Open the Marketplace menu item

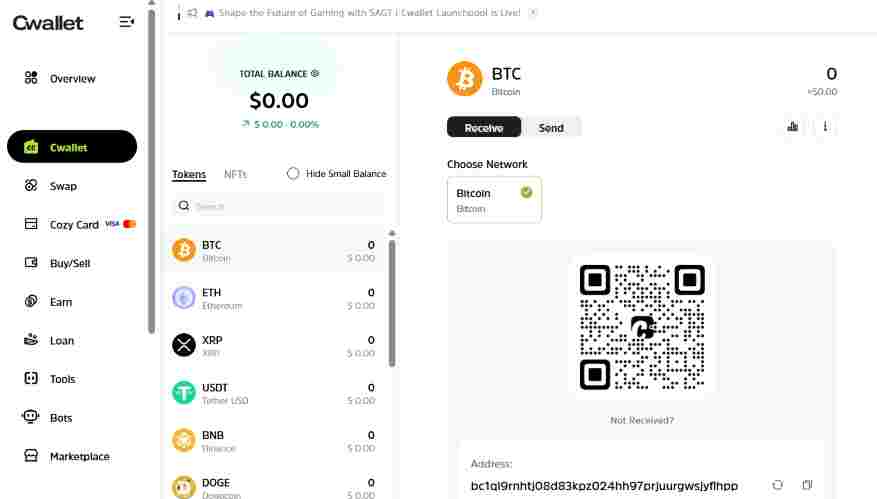point(79,457)
